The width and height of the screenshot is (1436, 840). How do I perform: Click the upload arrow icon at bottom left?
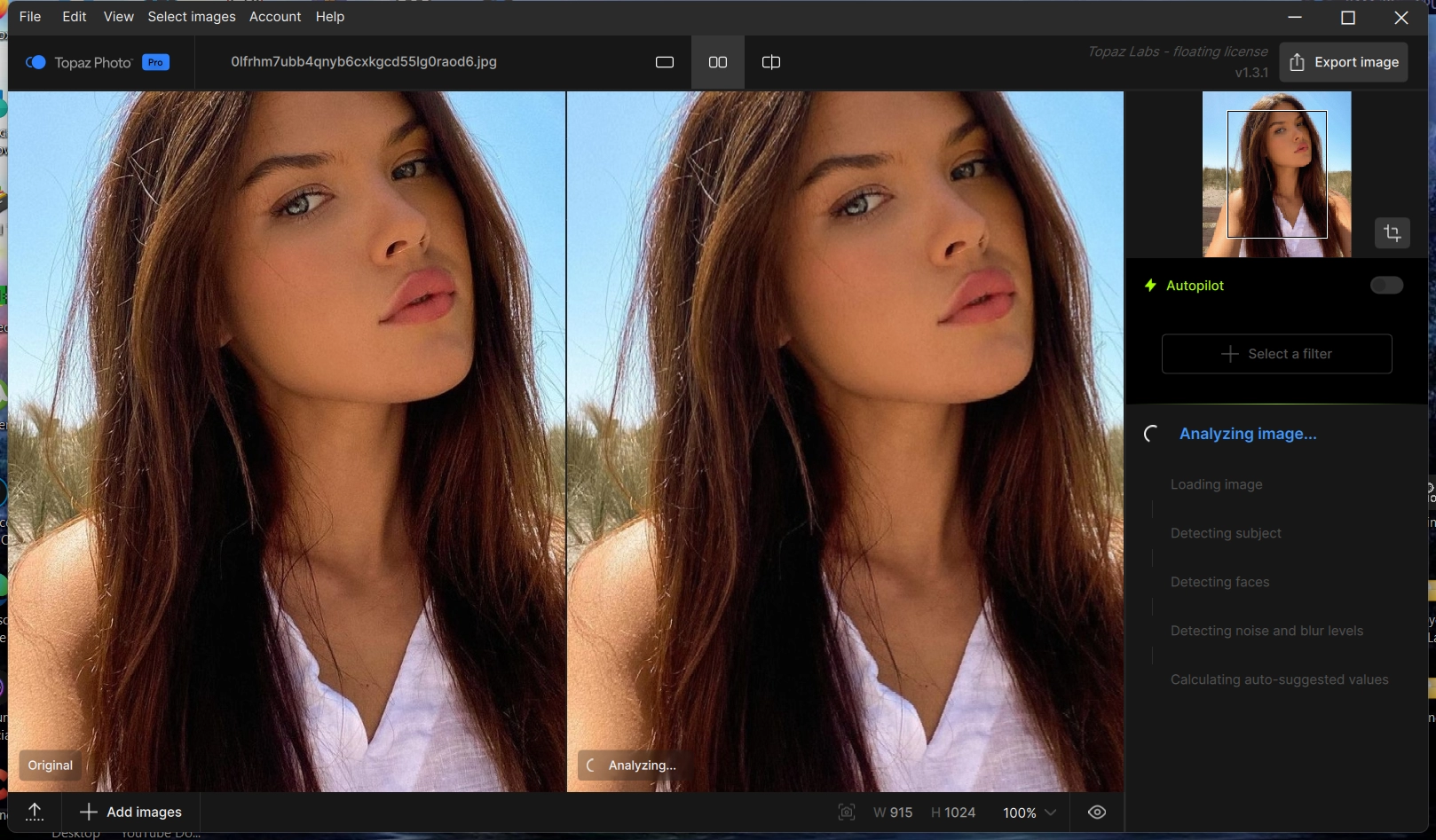coord(35,812)
